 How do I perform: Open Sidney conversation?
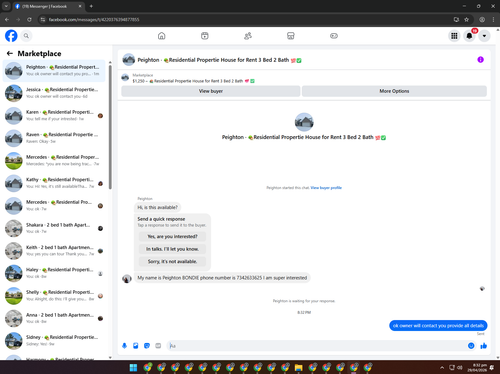click(54, 341)
